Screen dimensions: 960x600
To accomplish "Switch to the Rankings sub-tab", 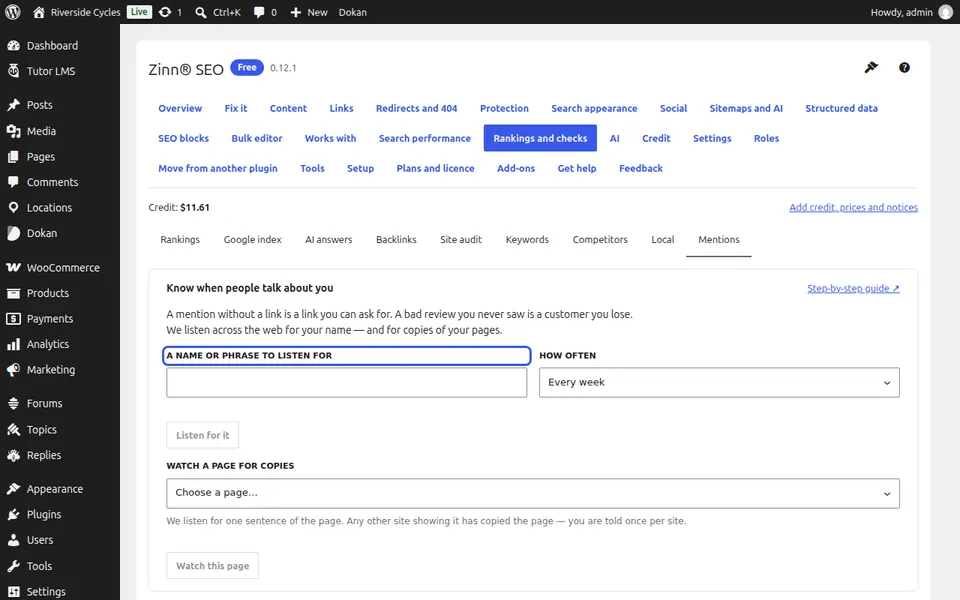I will (x=180, y=239).
